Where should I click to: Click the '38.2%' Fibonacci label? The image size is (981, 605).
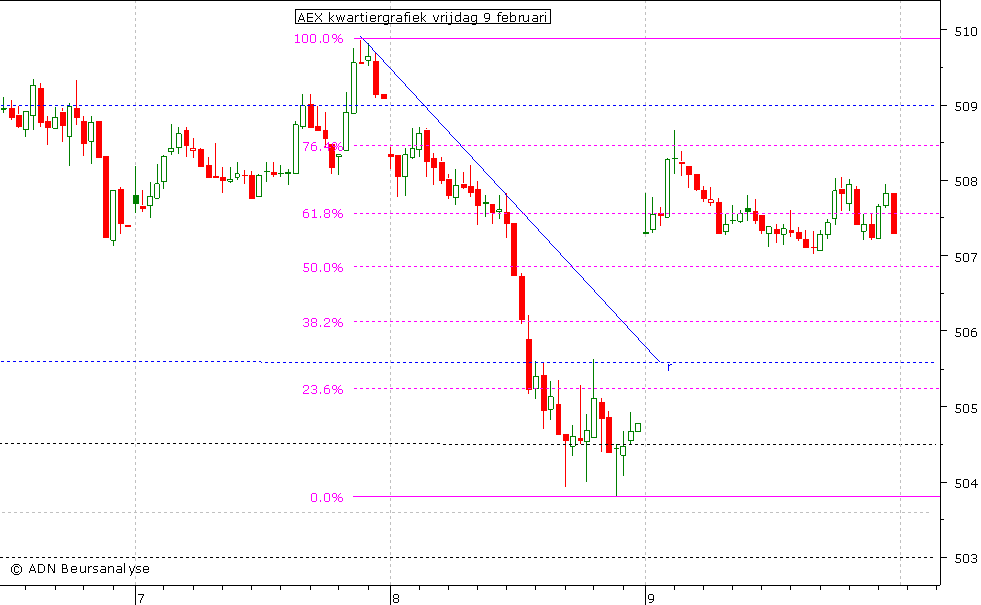pos(323,323)
